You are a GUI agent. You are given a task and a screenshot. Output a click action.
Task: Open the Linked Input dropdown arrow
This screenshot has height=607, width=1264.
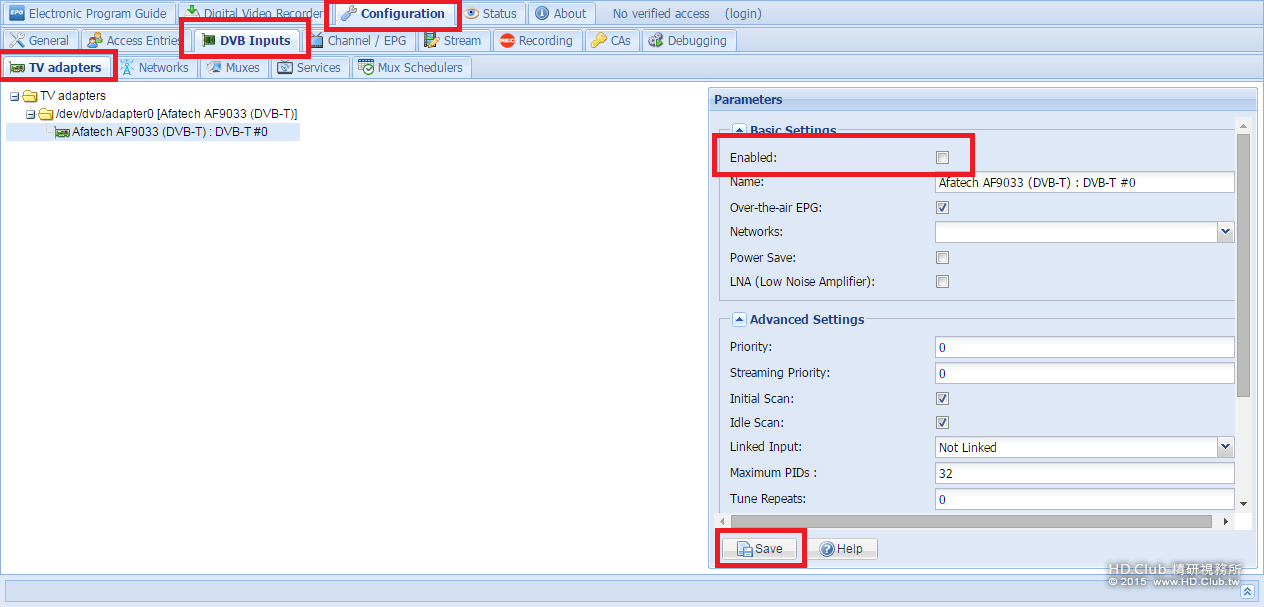(1226, 447)
